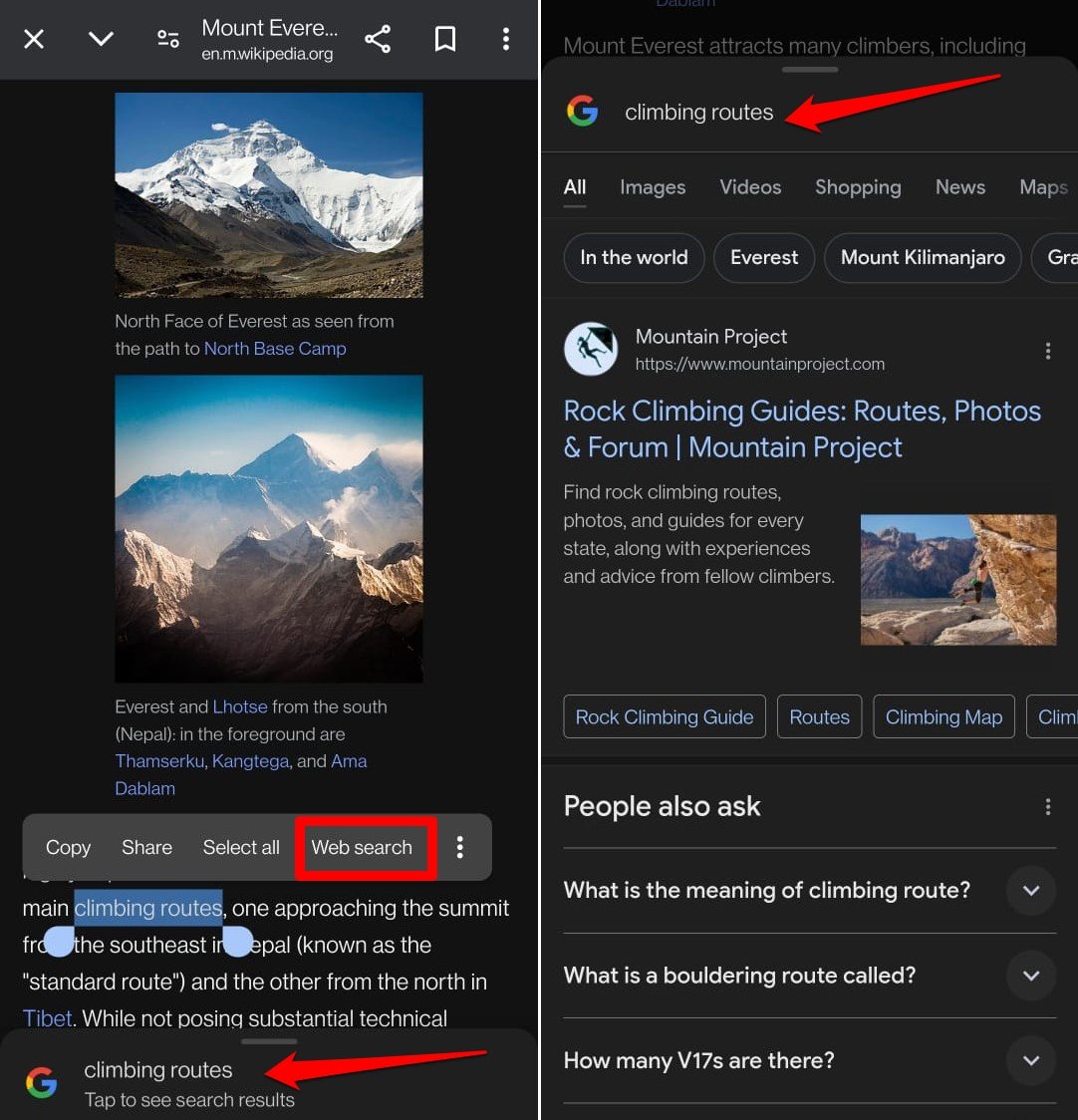The image size is (1078, 1120).
Task: Tap Google logo in results header
Action: 583,112
